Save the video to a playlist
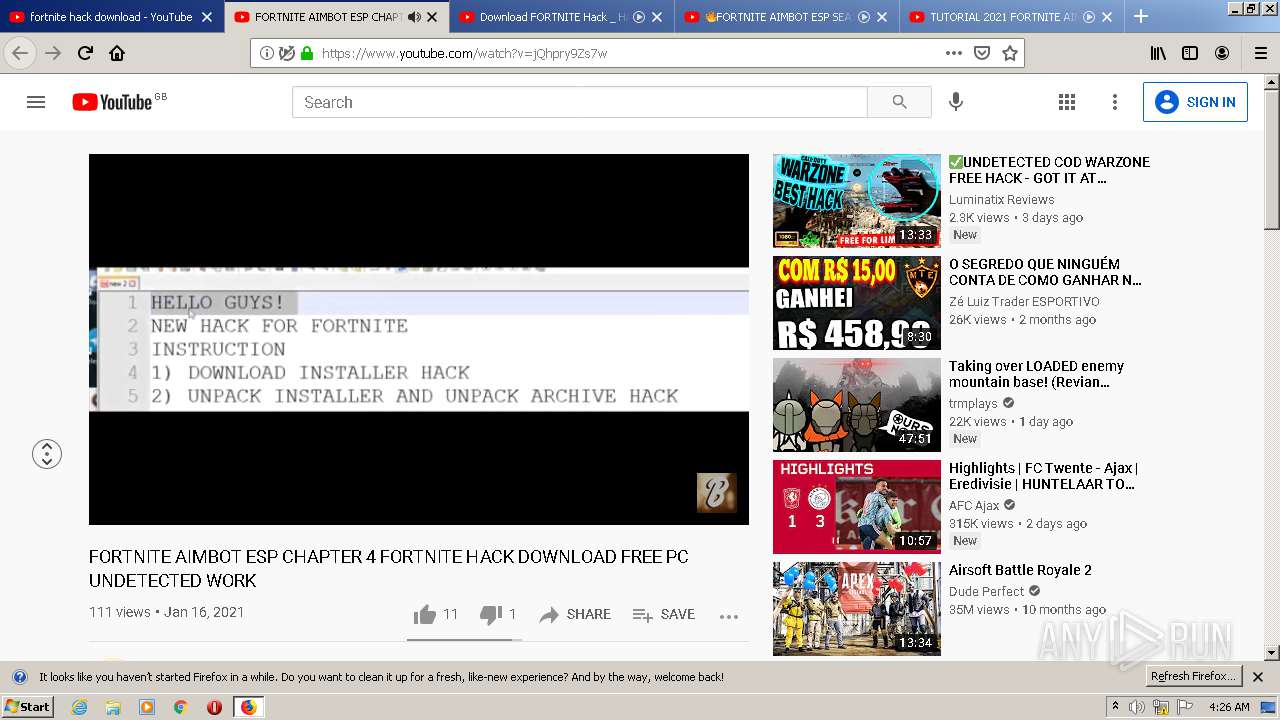Image resolution: width=1280 pixels, height=720 pixels. click(x=664, y=614)
